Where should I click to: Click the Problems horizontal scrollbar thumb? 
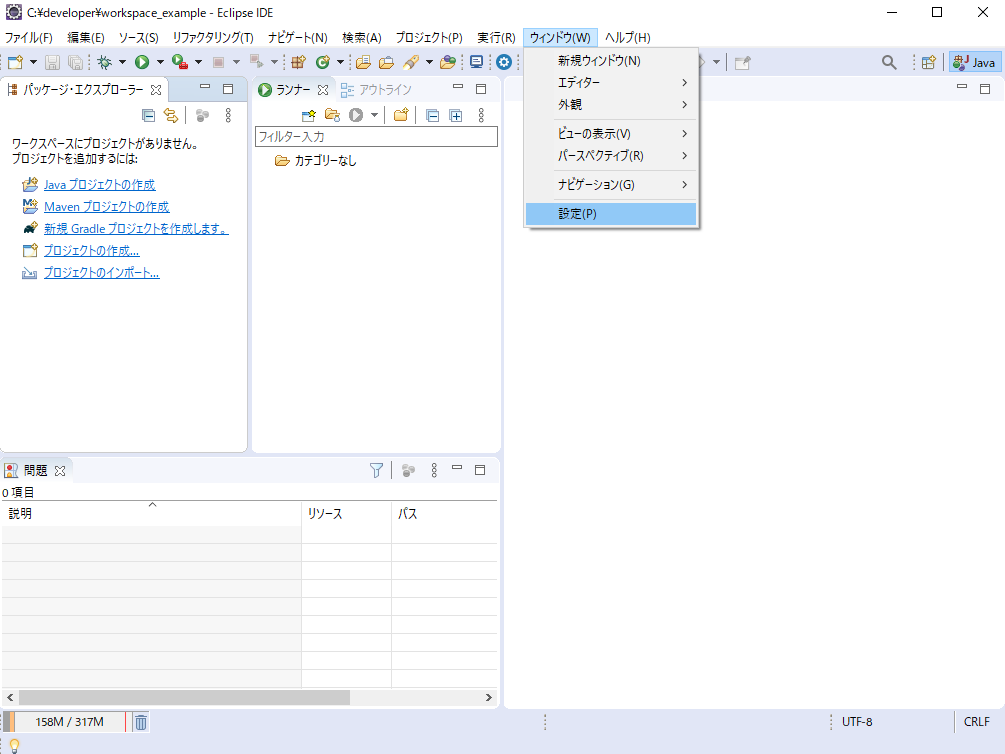pos(185,697)
